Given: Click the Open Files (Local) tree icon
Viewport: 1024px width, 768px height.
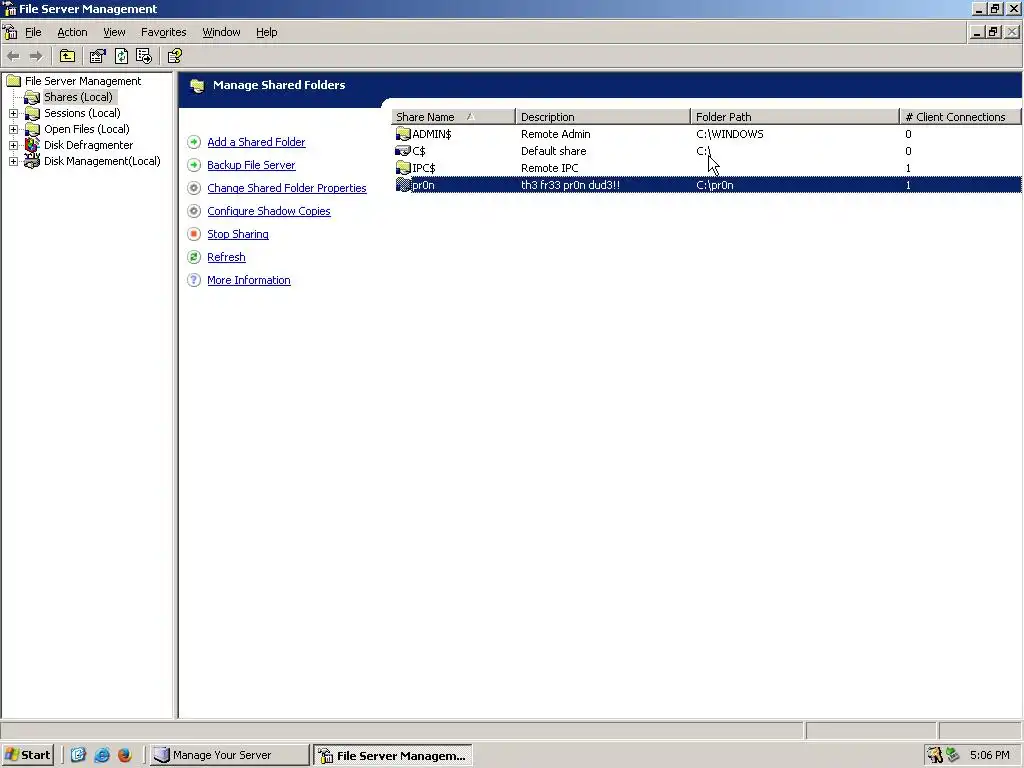Looking at the screenshot, I should [32, 129].
